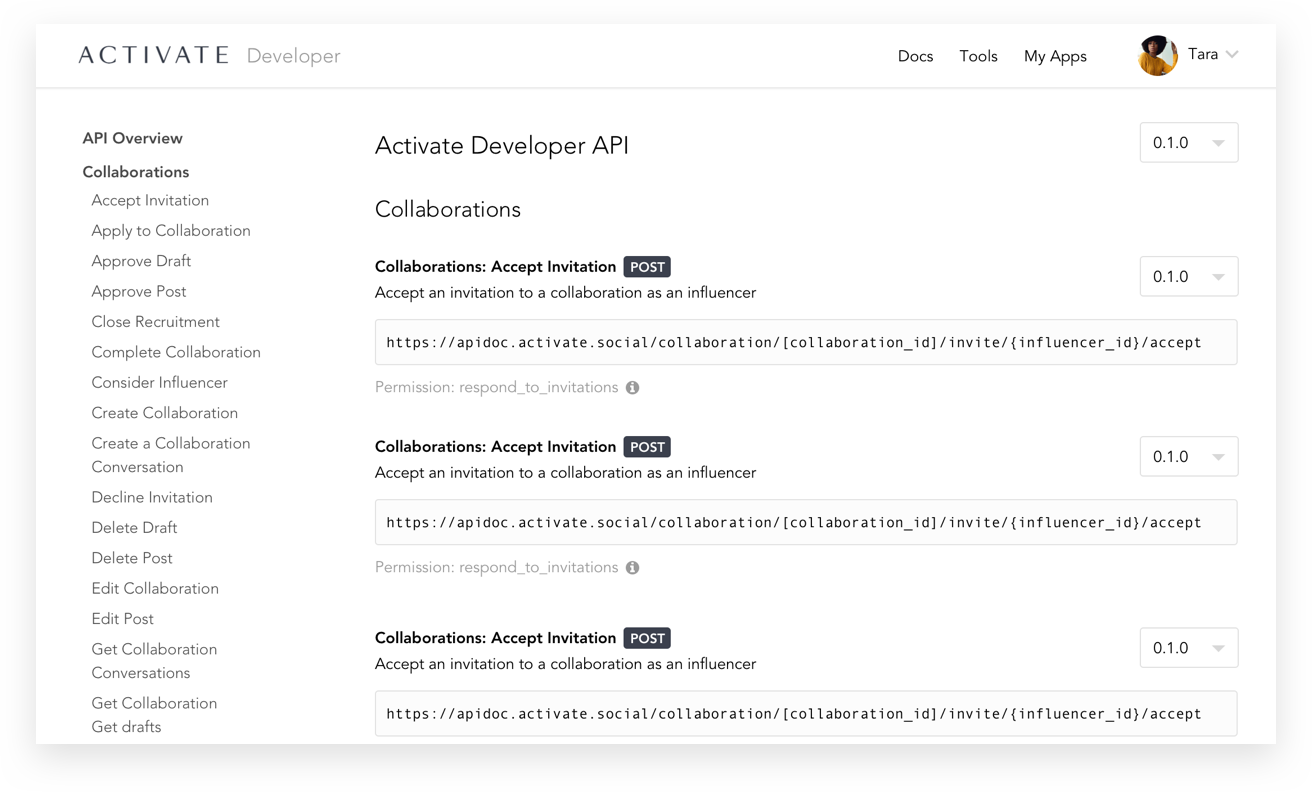Open Create Collaboration in sidebar
Viewport: 1312px width, 792px height.
(x=165, y=413)
